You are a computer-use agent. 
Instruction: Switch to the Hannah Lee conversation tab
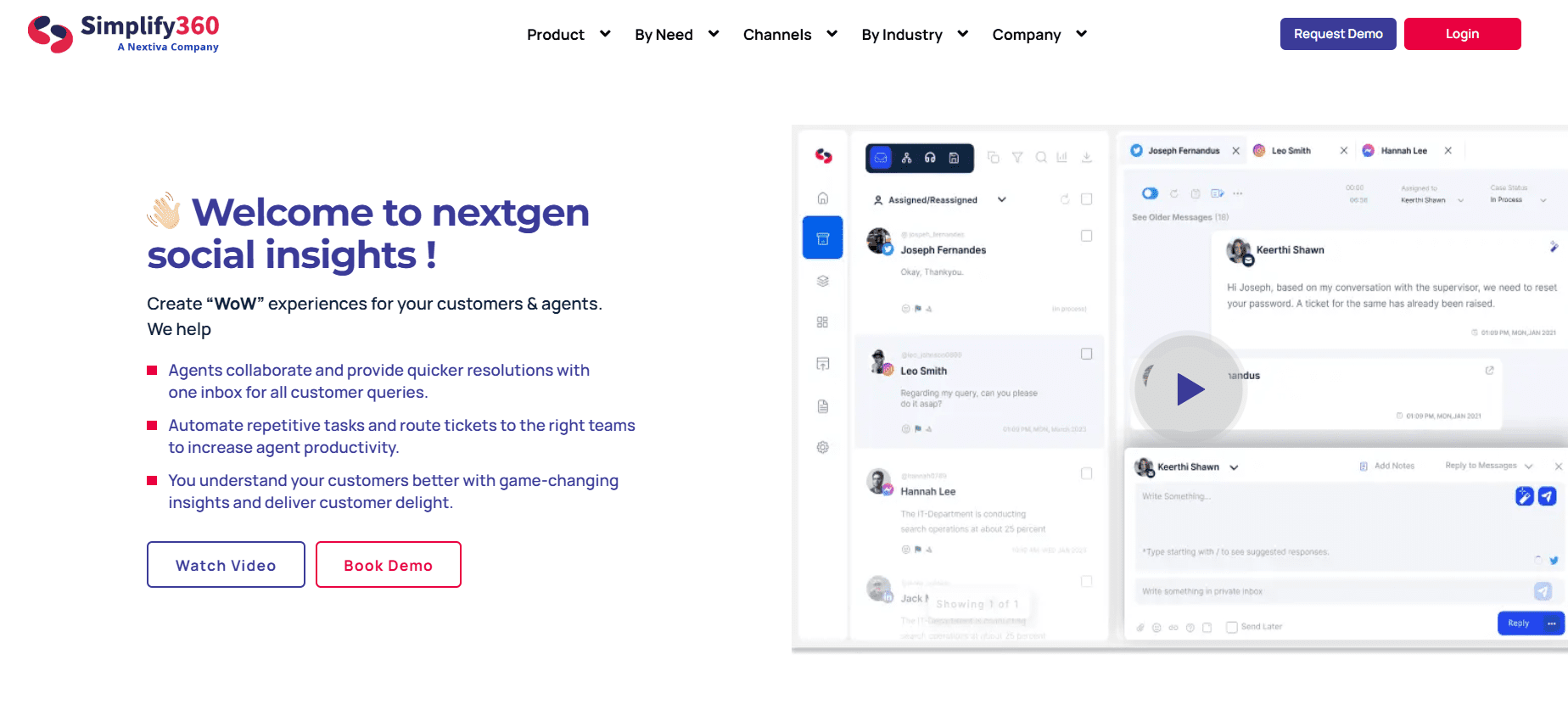click(1403, 150)
